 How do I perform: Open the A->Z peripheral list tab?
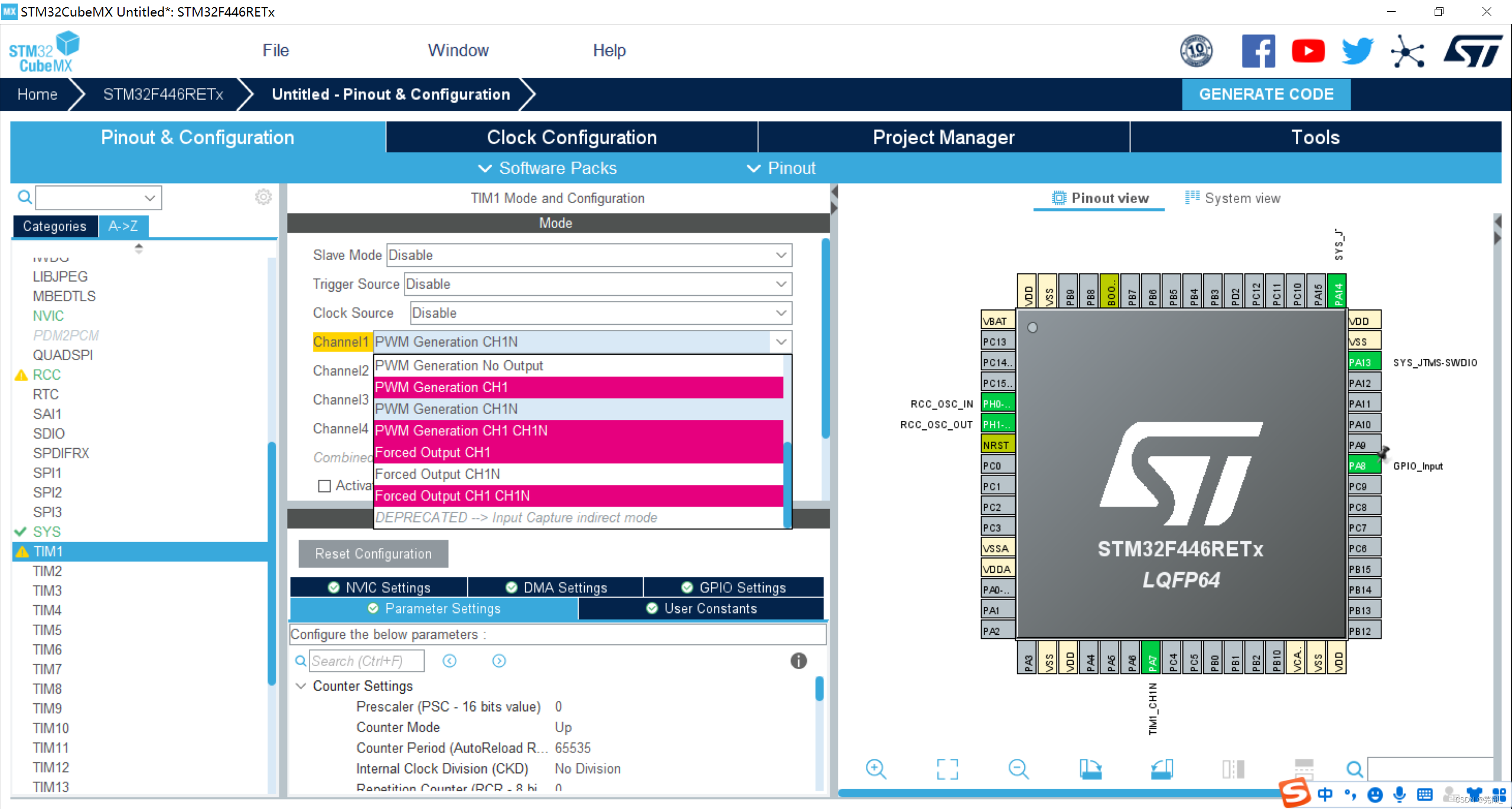click(123, 226)
